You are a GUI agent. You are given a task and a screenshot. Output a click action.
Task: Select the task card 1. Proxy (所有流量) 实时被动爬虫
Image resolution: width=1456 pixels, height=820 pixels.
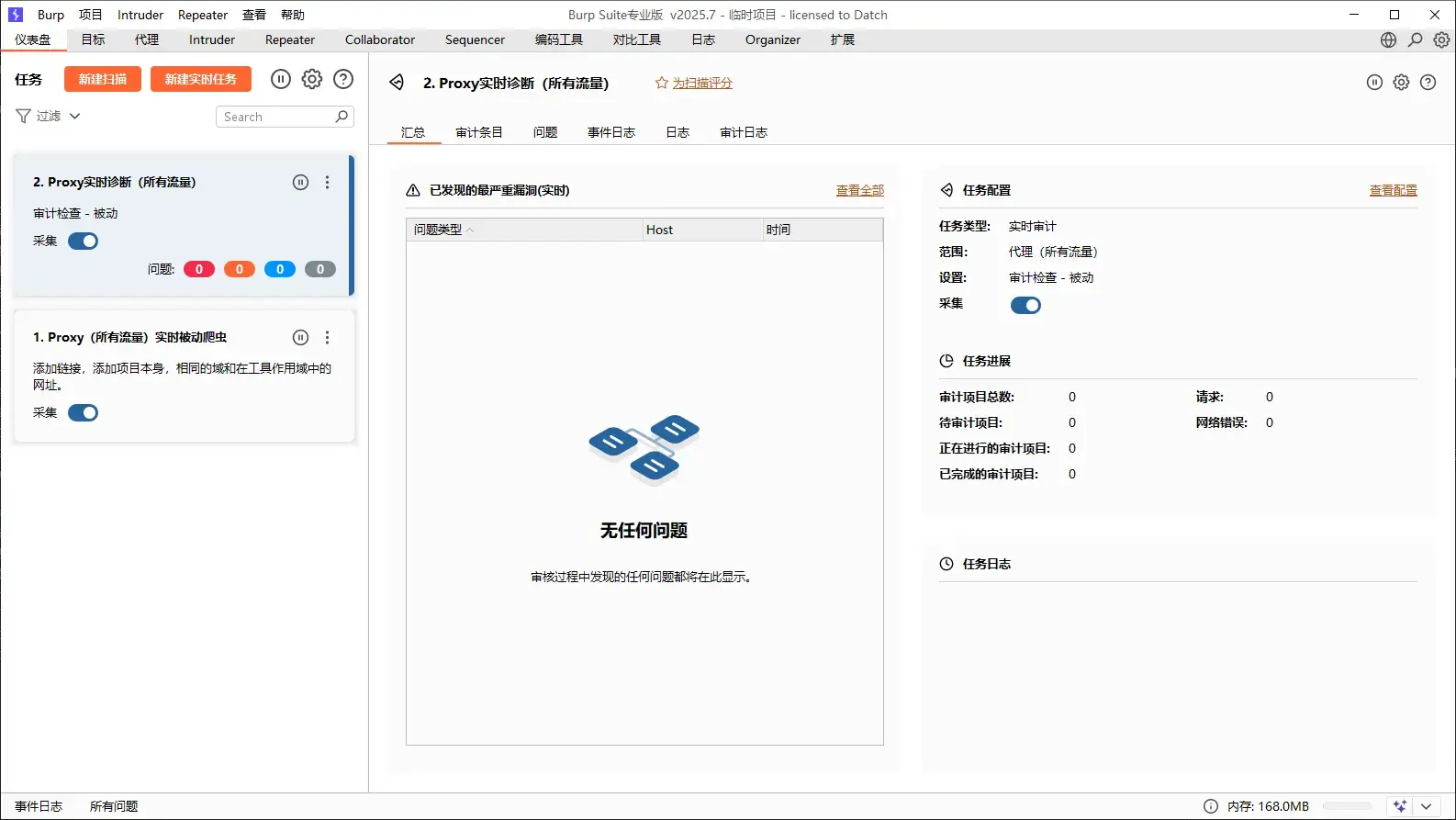184,376
